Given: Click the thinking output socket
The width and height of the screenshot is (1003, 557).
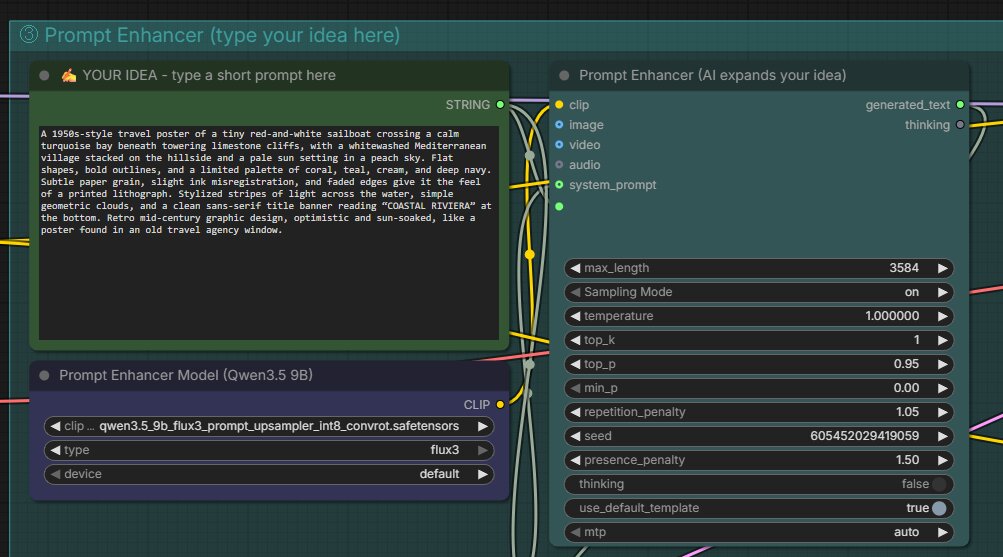Looking at the screenshot, I should [x=960, y=125].
